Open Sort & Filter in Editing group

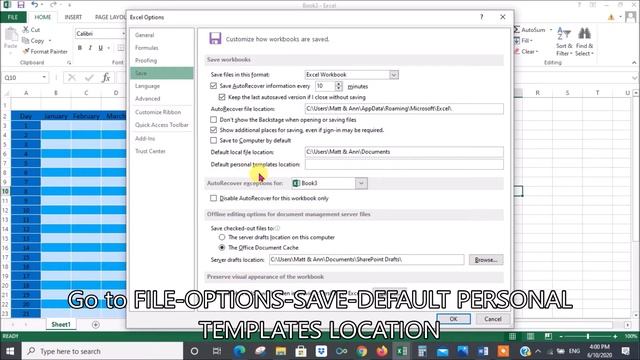click(564, 42)
